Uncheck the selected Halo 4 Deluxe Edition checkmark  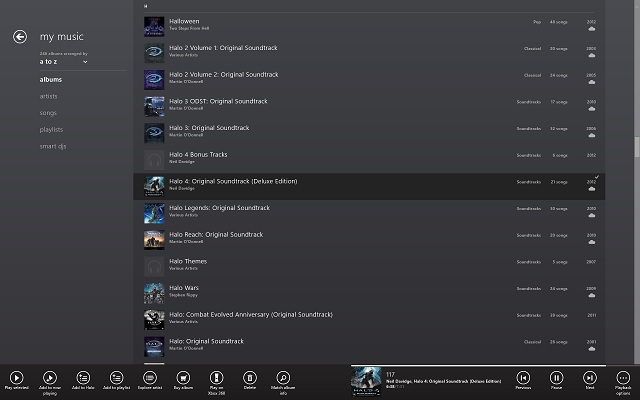click(597, 177)
